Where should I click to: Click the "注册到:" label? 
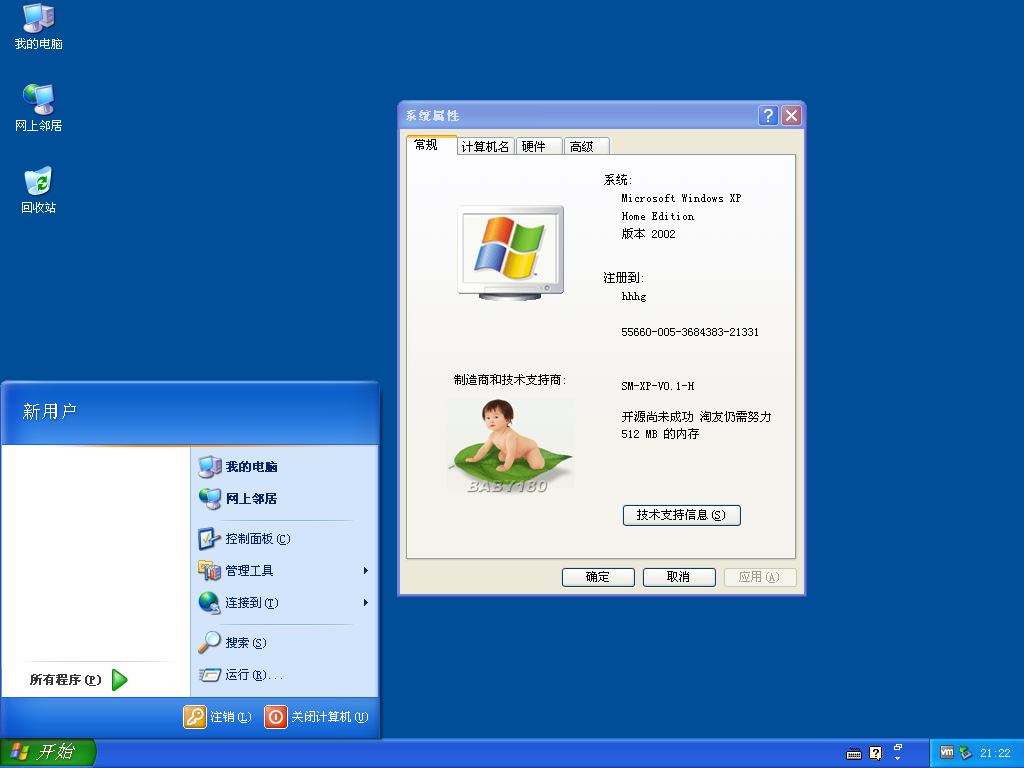pos(624,278)
